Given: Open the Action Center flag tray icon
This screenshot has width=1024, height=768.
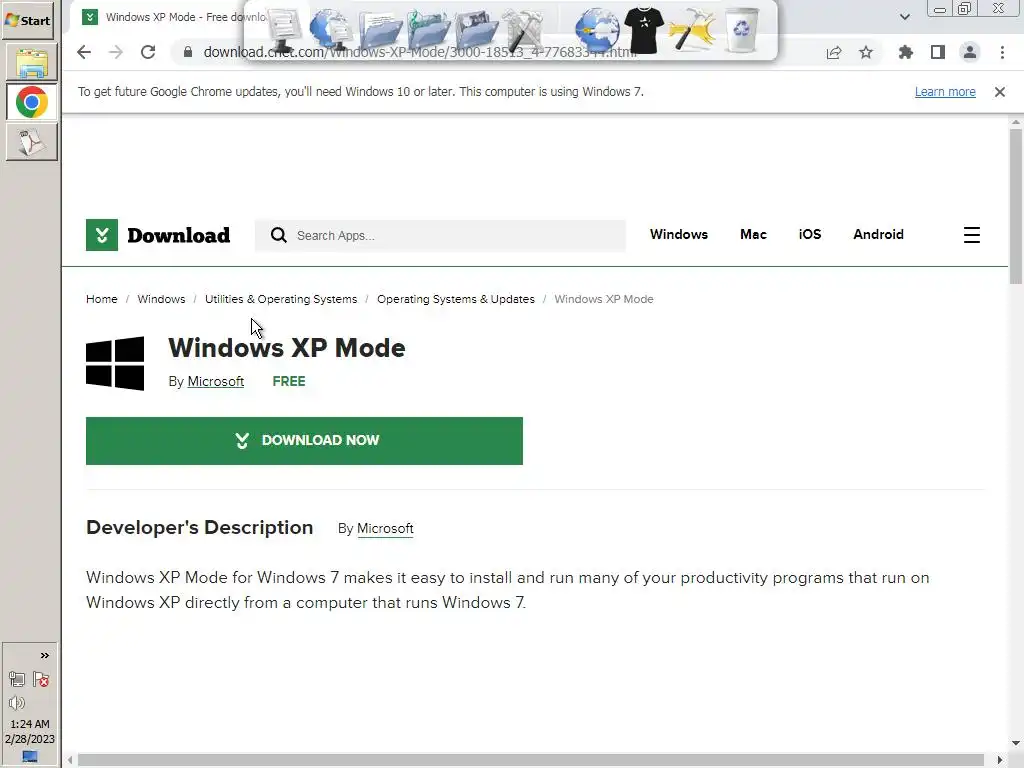Looking at the screenshot, I should [x=41, y=680].
